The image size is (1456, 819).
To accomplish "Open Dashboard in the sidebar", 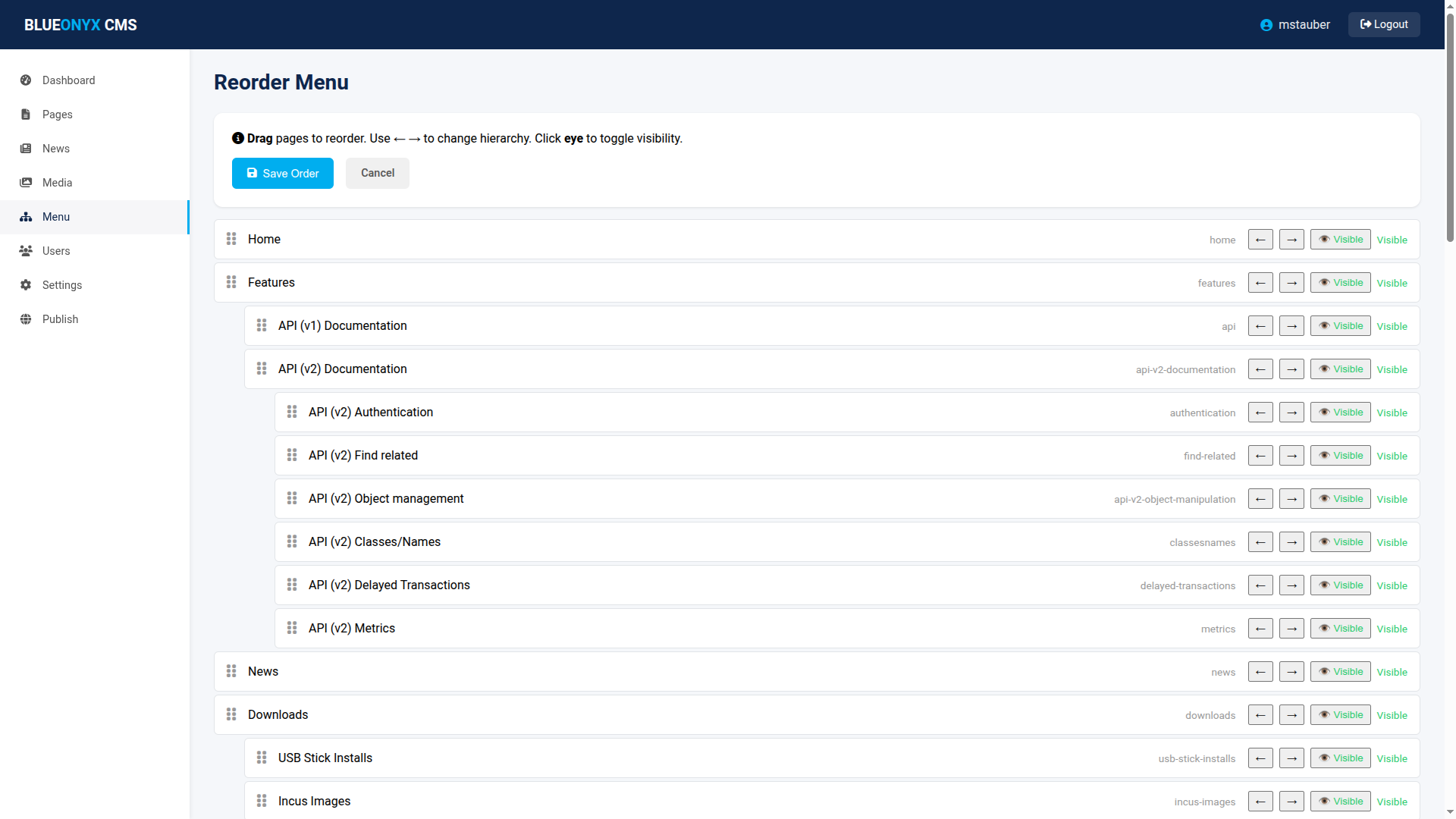I will click(68, 80).
